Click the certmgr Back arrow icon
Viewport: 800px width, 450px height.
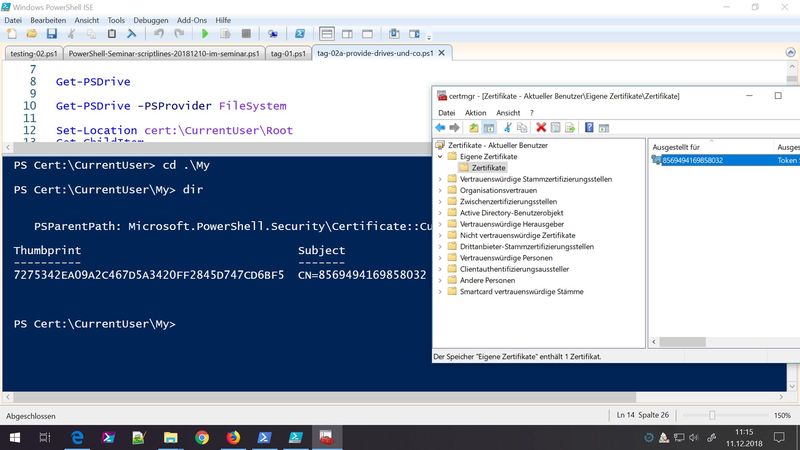click(x=440, y=128)
